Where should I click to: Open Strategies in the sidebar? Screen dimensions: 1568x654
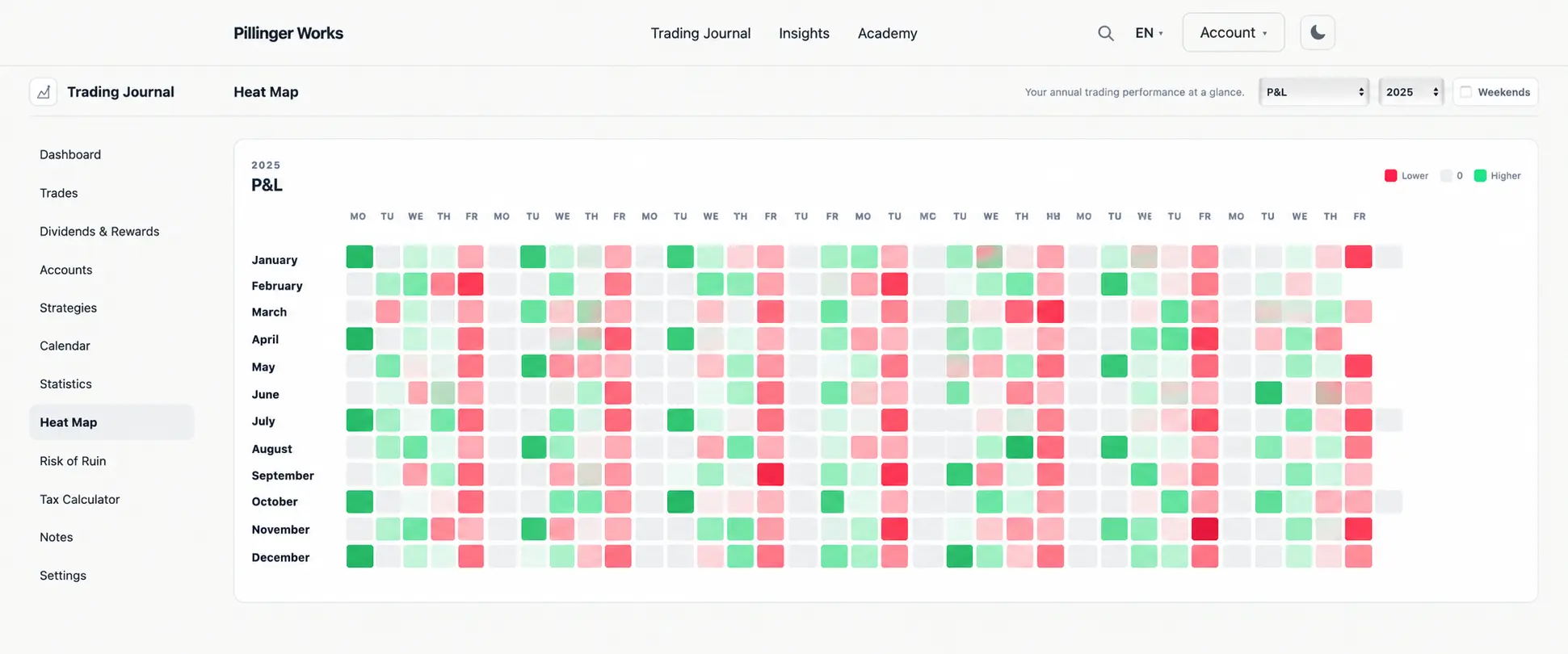(111, 308)
